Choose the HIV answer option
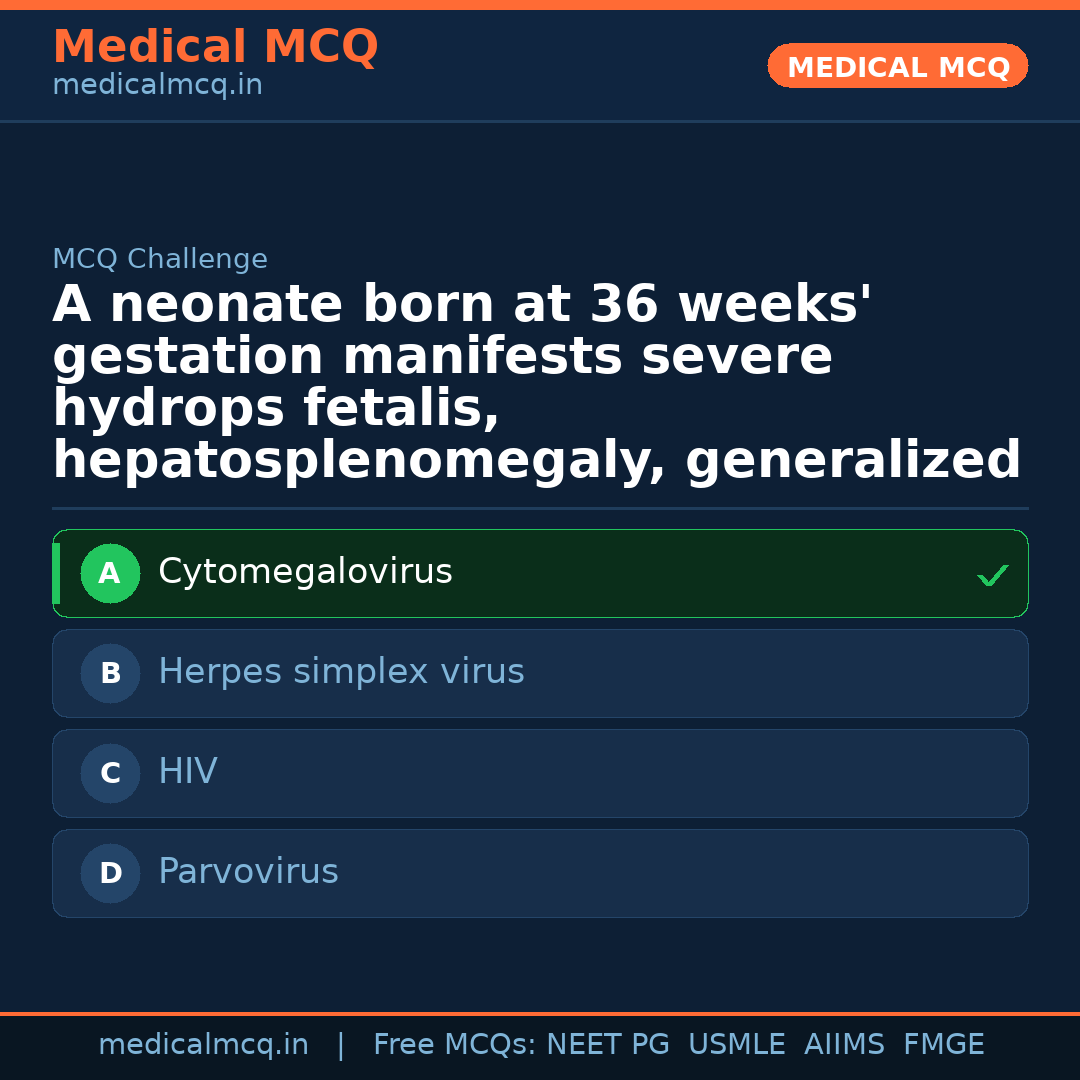The width and height of the screenshot is (1080, 1080). coord(188,772)
